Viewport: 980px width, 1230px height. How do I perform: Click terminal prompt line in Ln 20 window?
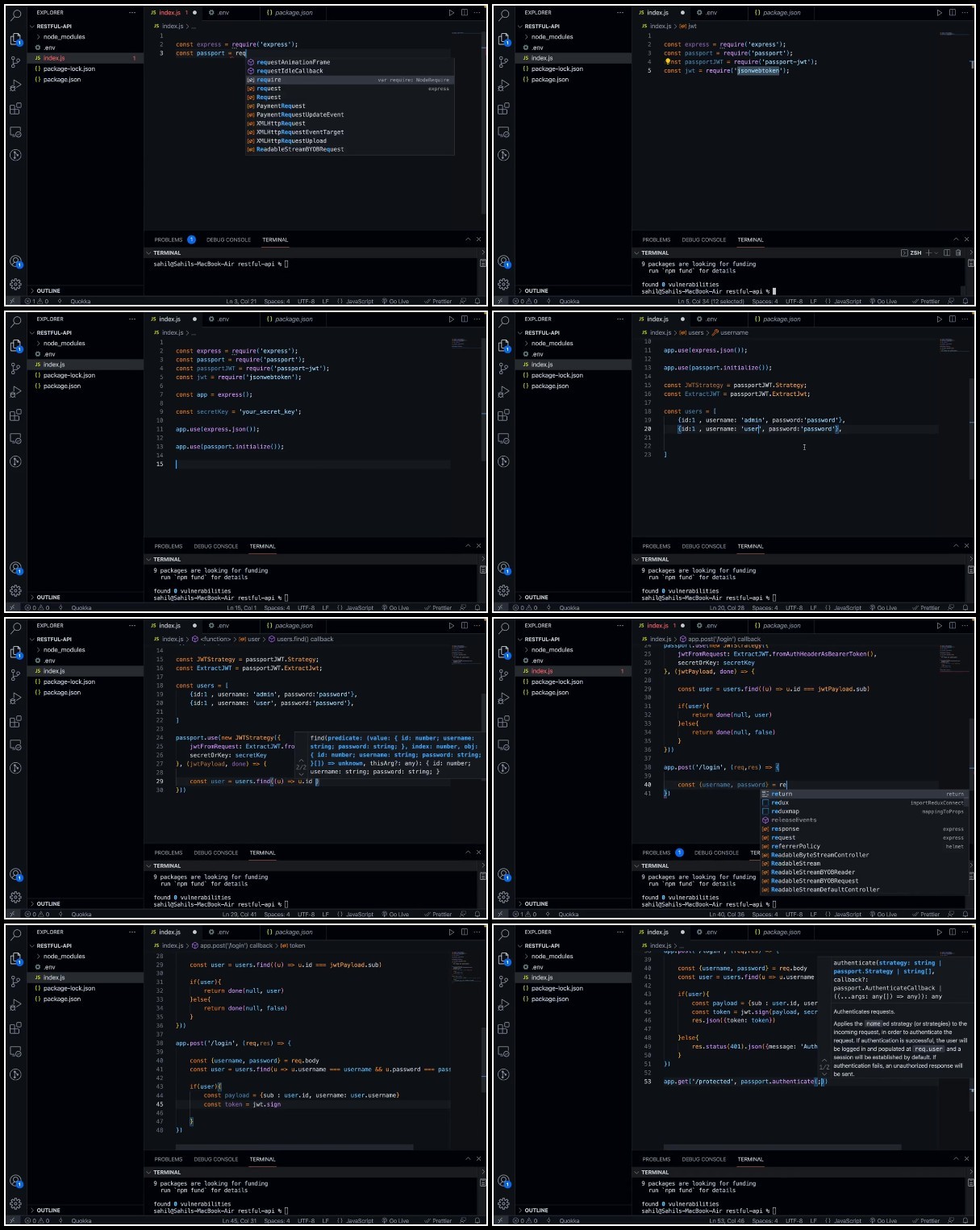click(x=709, y=598)
